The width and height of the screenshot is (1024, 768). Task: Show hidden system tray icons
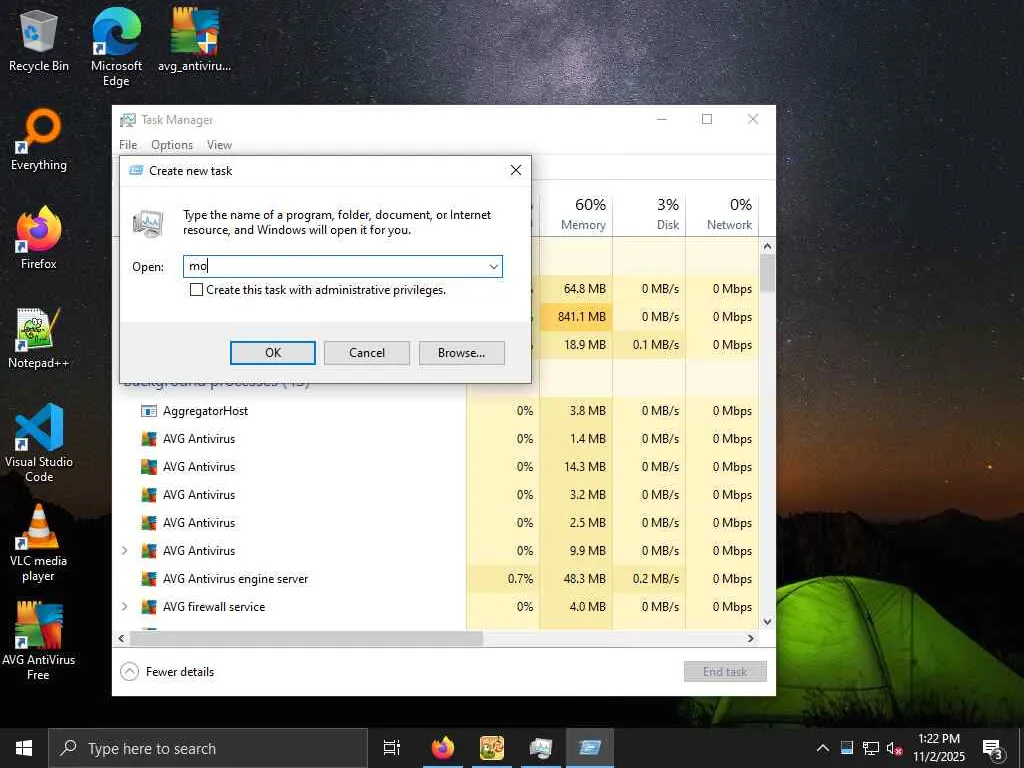823,748
